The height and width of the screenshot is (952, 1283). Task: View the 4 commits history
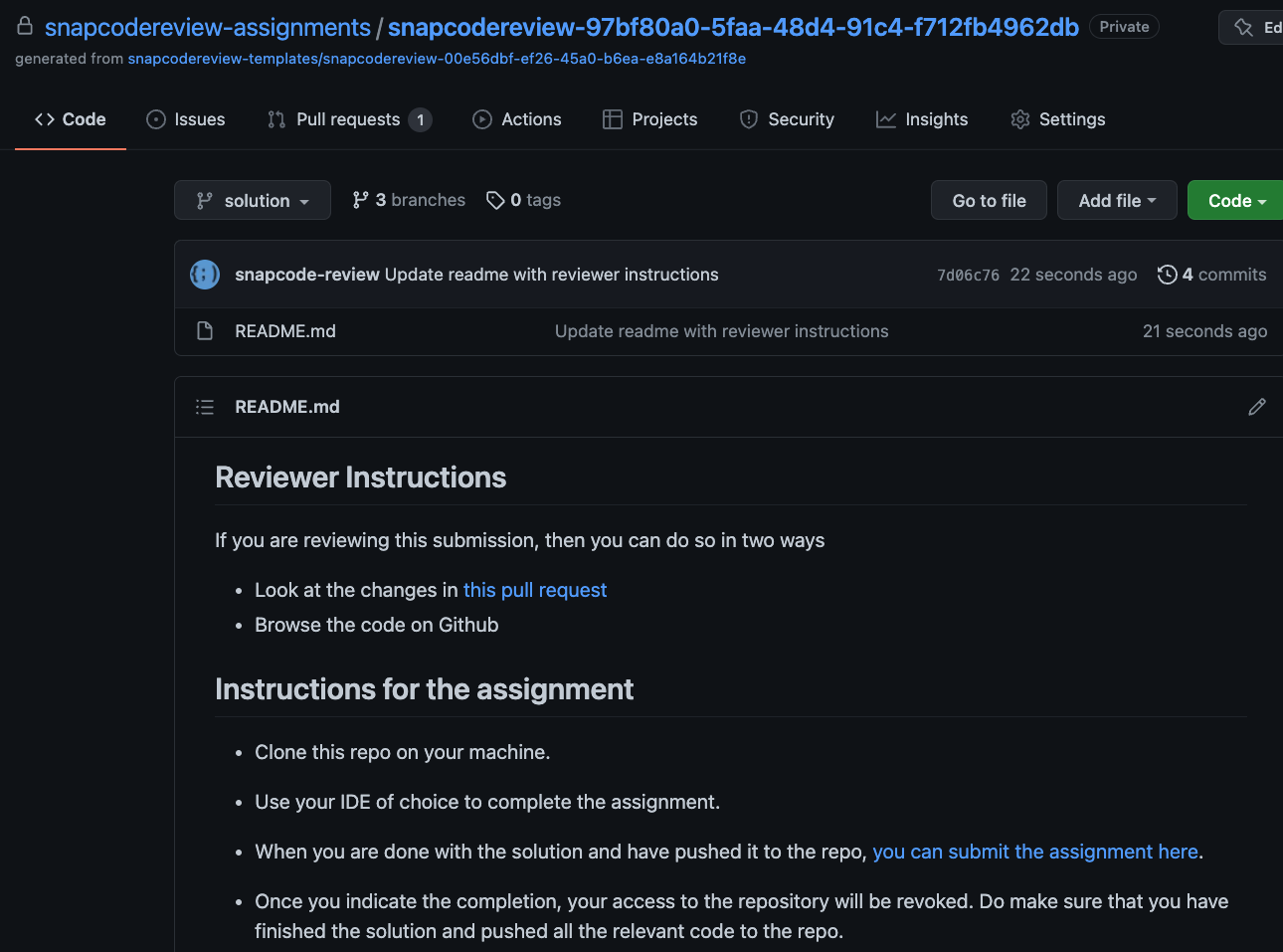1211,275
